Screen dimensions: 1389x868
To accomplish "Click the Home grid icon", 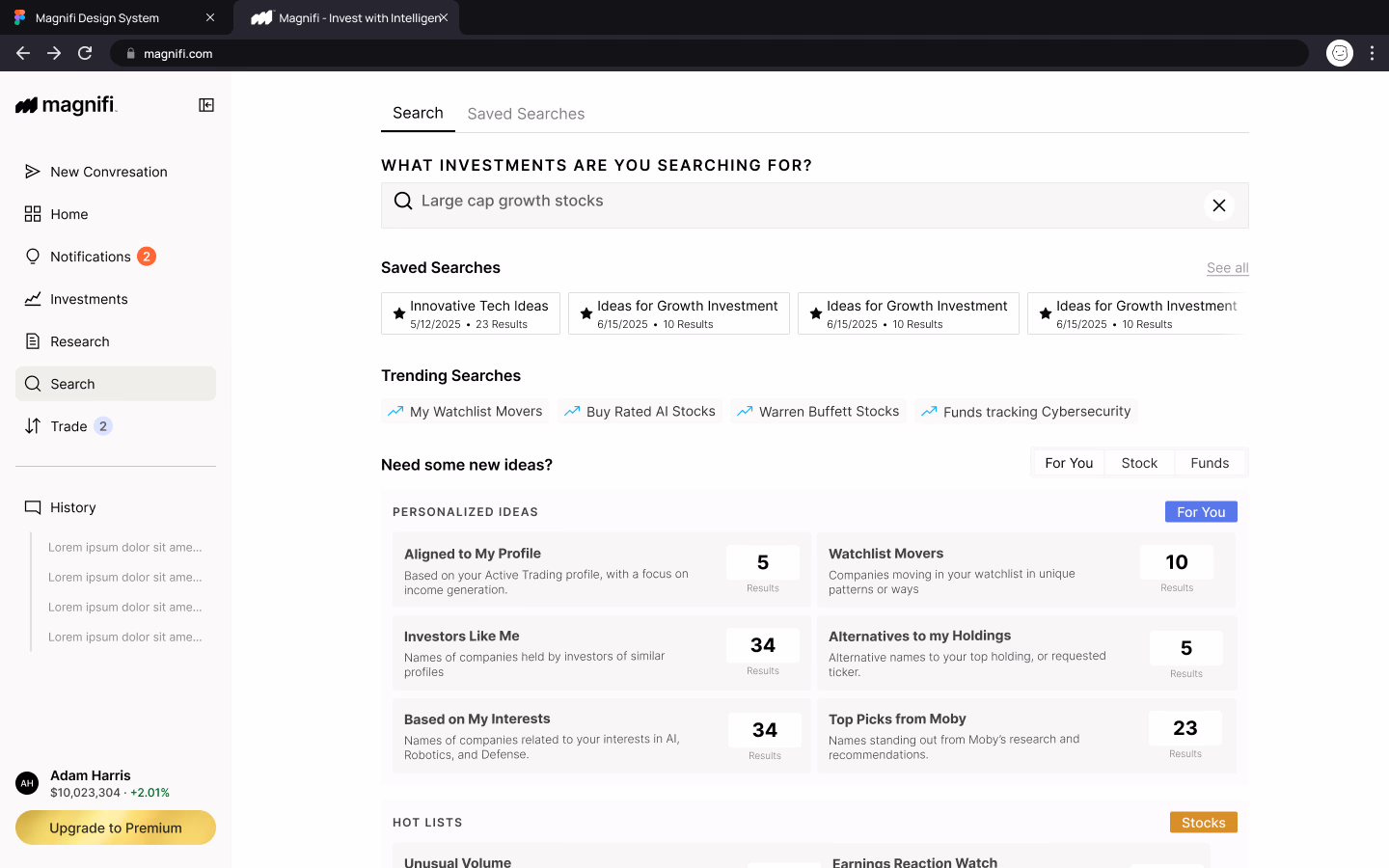I will click(33, 214).
